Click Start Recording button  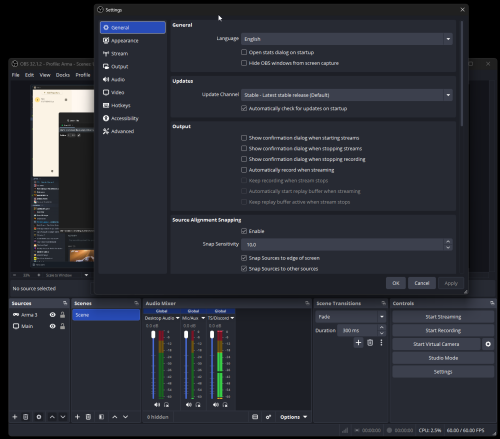click(x=443, y=331)
